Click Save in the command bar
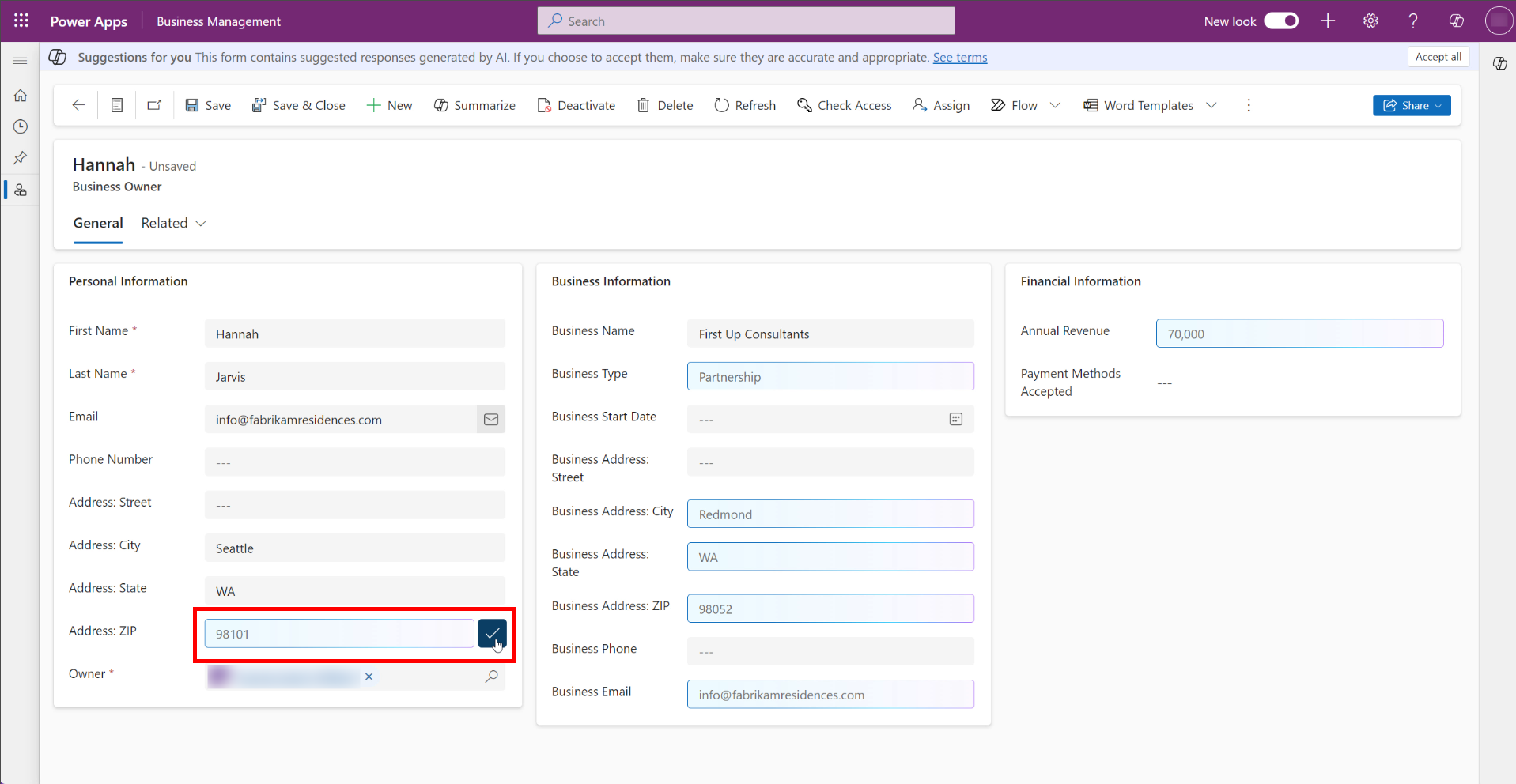1516x784 pixels. pyautogui.click(x=208, y=105)
